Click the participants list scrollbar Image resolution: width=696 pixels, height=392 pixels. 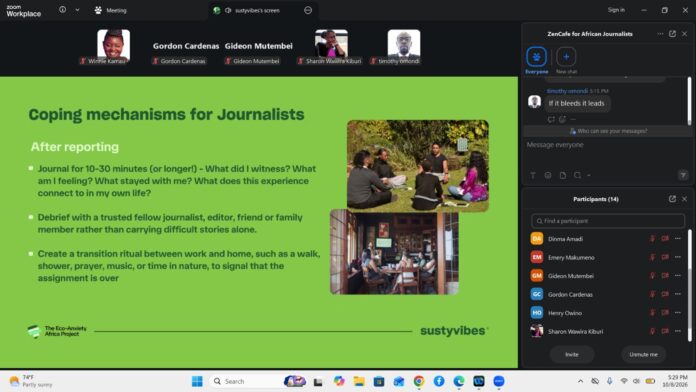click(x=689, y=285)
